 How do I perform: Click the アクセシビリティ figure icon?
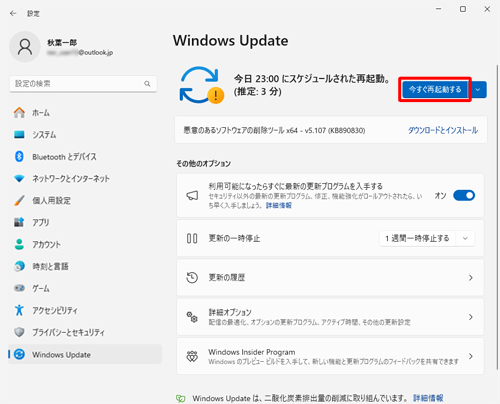tap(19, 310)
